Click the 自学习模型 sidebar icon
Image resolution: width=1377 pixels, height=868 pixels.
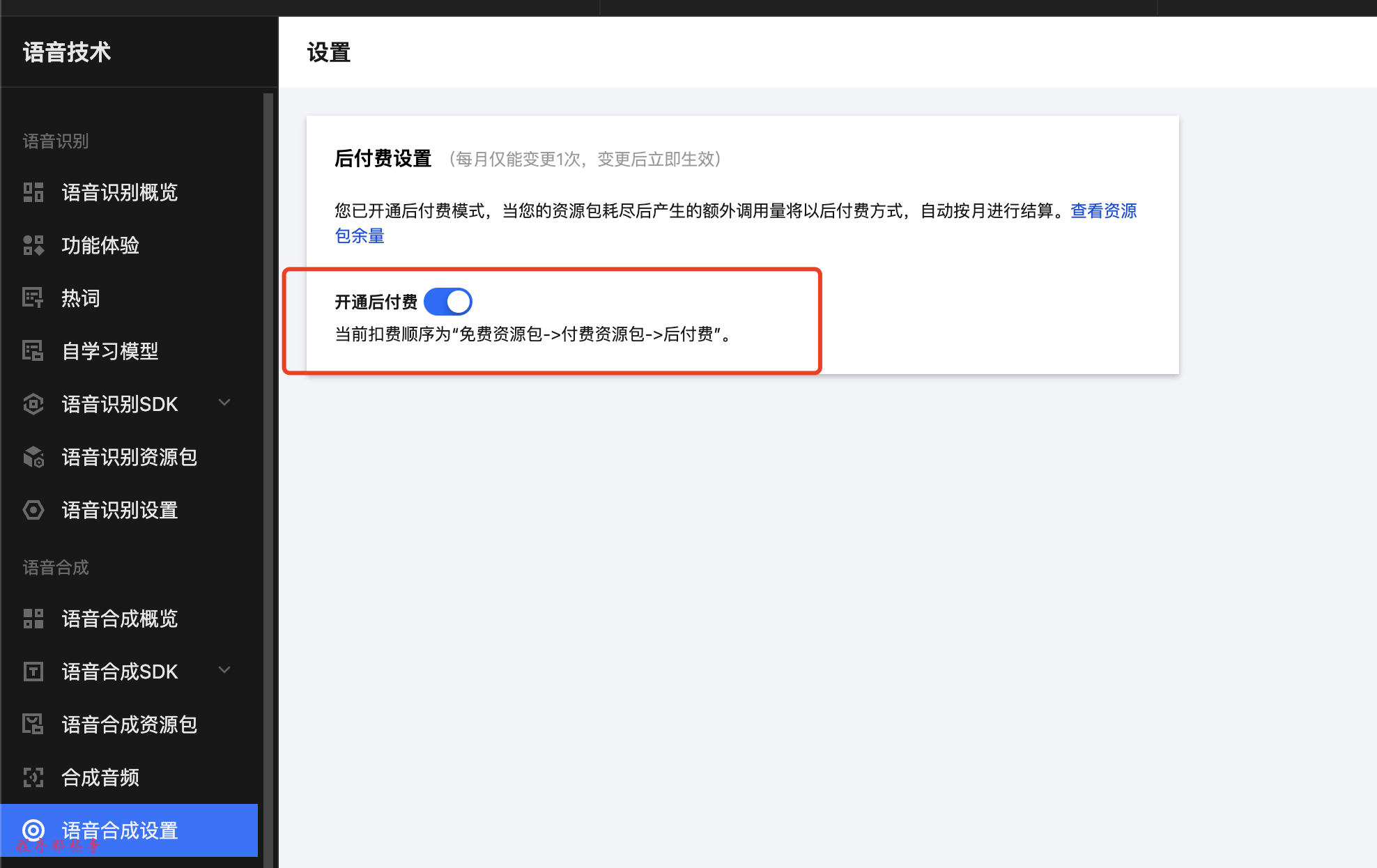coord(33,351)
